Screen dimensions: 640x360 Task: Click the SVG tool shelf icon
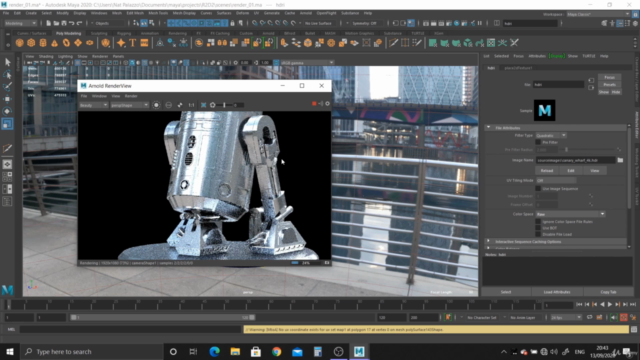(144, 43)
